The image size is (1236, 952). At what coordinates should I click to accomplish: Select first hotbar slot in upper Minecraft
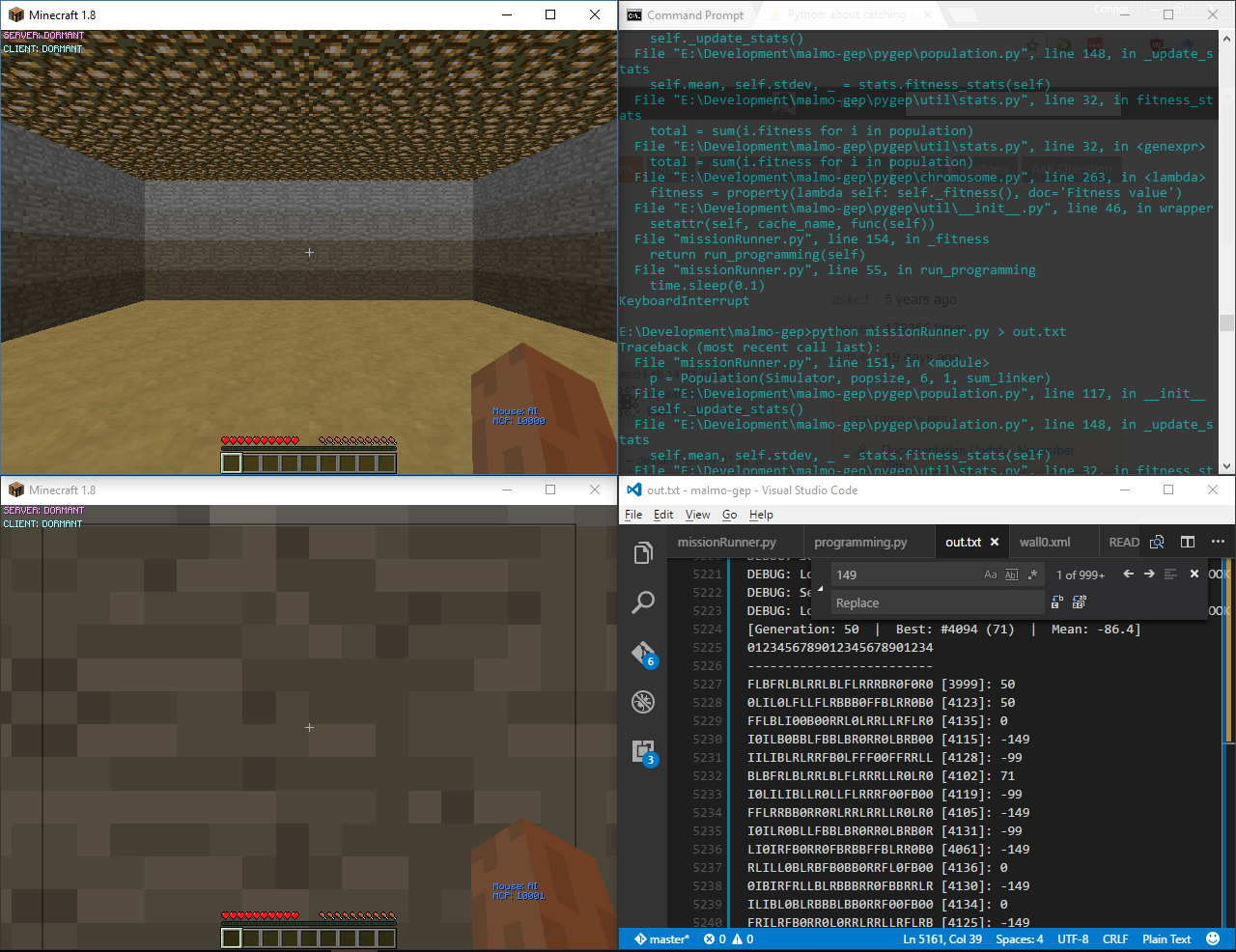pyautogui.click(x=231, y=463)
